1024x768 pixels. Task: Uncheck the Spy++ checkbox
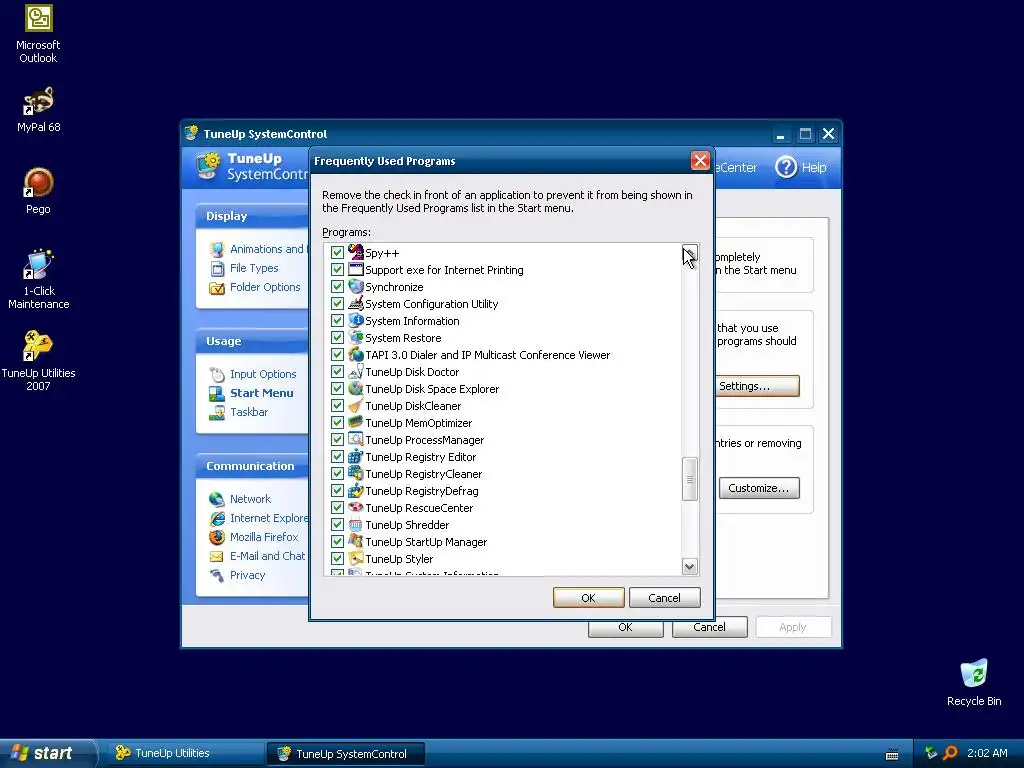(x=337, y=252)
